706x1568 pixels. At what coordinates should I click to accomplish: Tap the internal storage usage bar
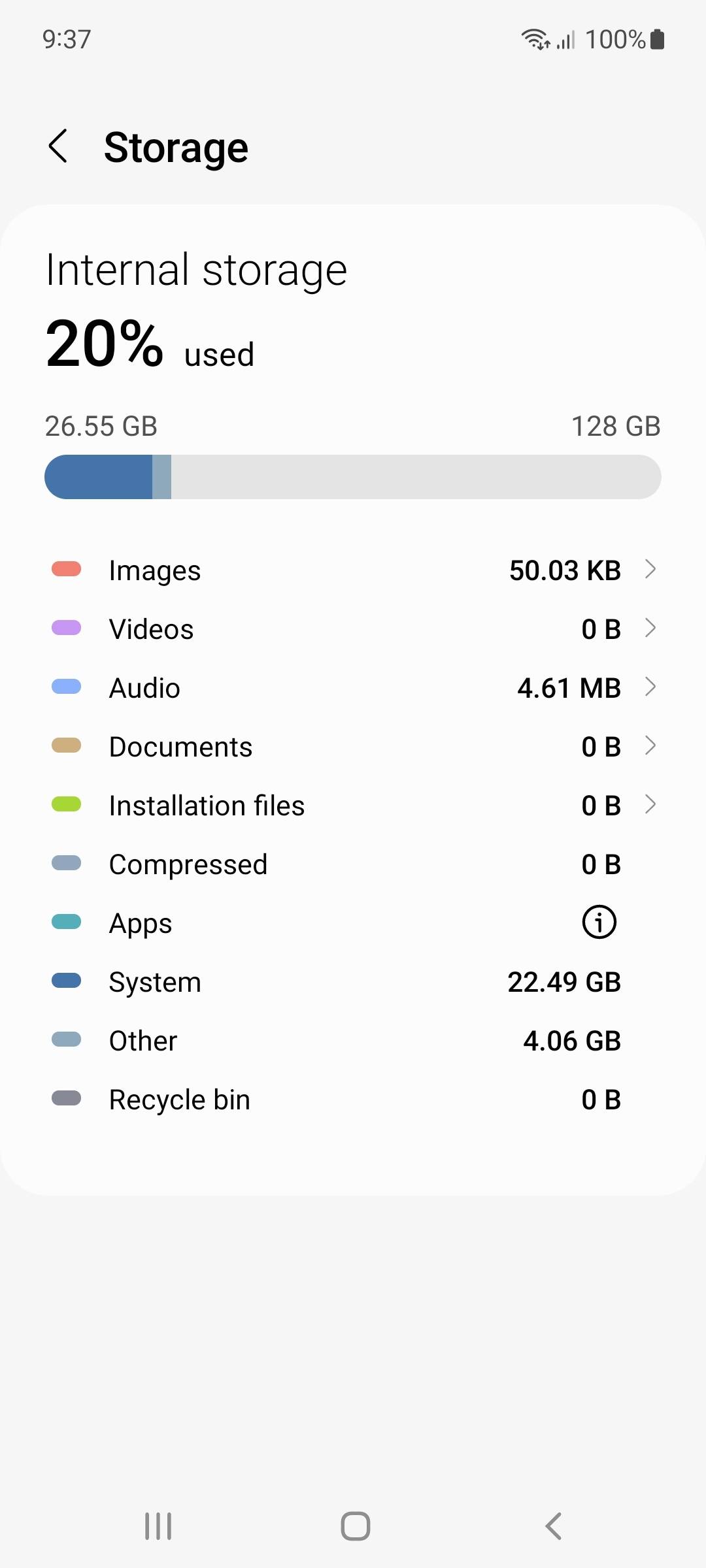click(353, 477)
